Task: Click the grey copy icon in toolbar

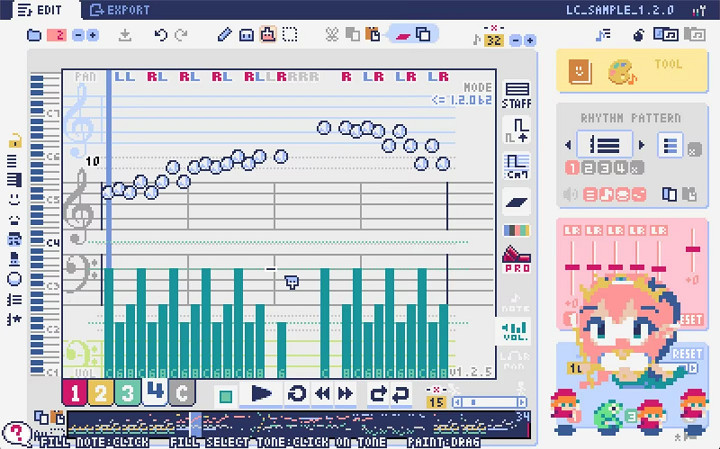Action: tap(352, 35)
